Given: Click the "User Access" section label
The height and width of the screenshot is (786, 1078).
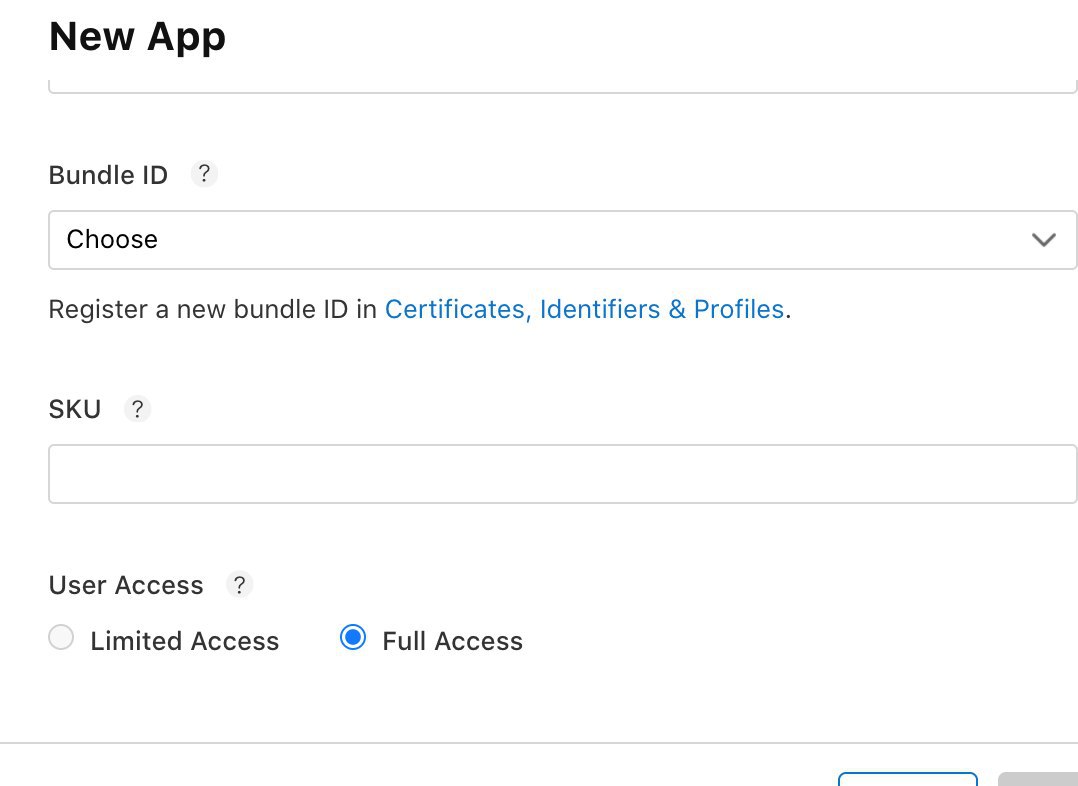Looking at the screenshot, I should tap(126, 585).
